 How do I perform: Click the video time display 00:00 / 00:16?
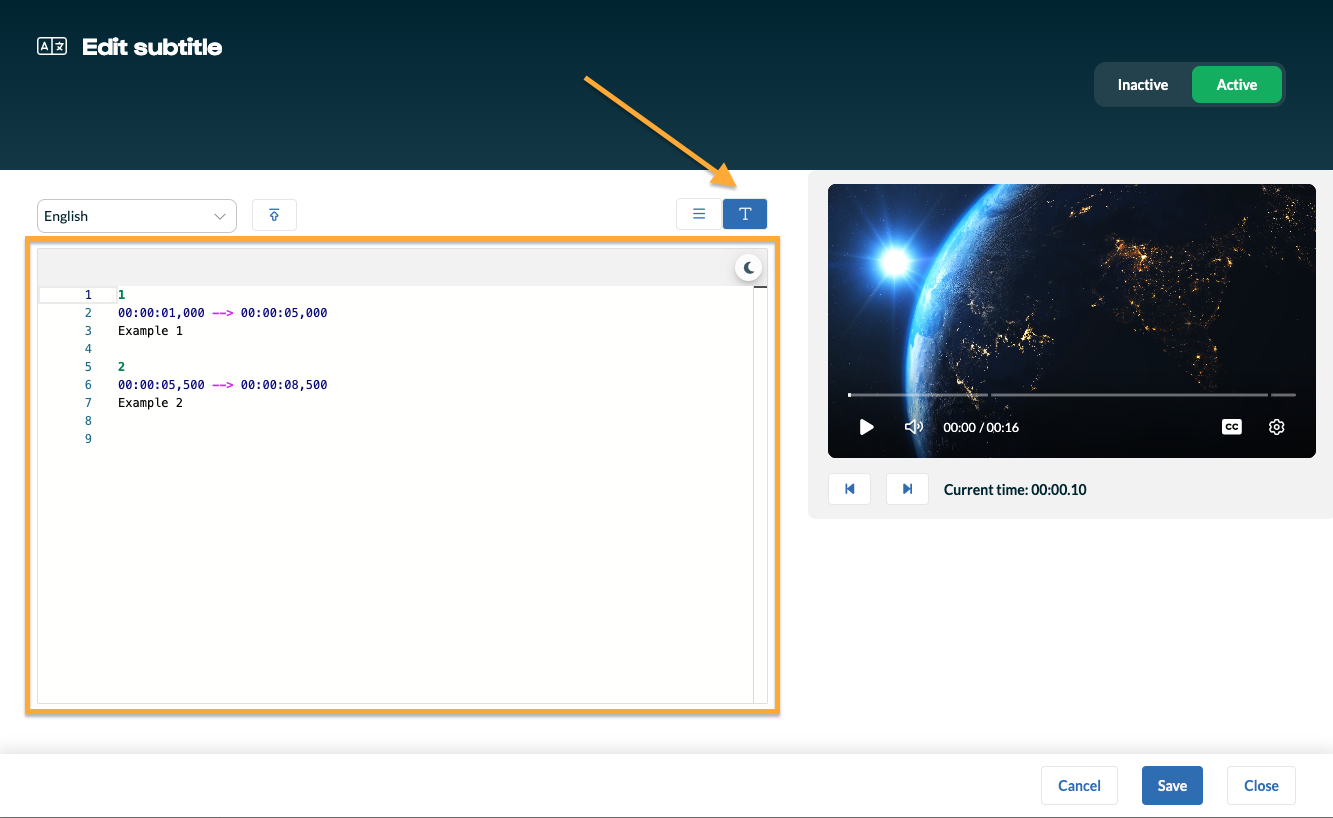[981, 427]
